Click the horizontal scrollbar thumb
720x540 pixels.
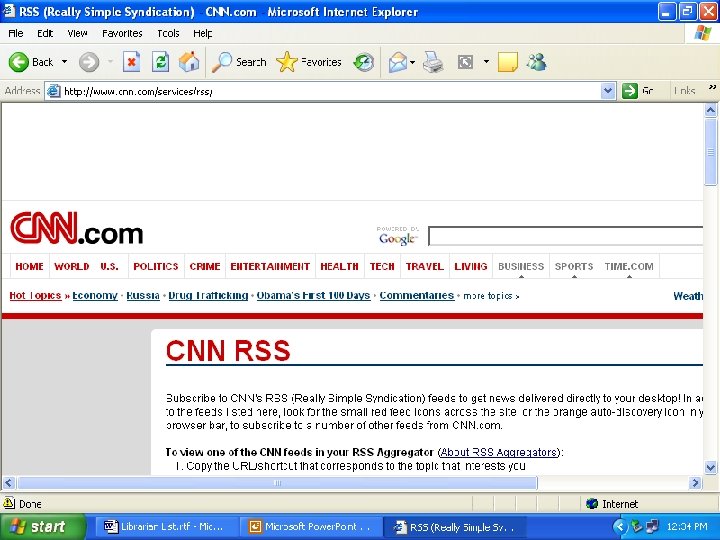click(277, 483)
